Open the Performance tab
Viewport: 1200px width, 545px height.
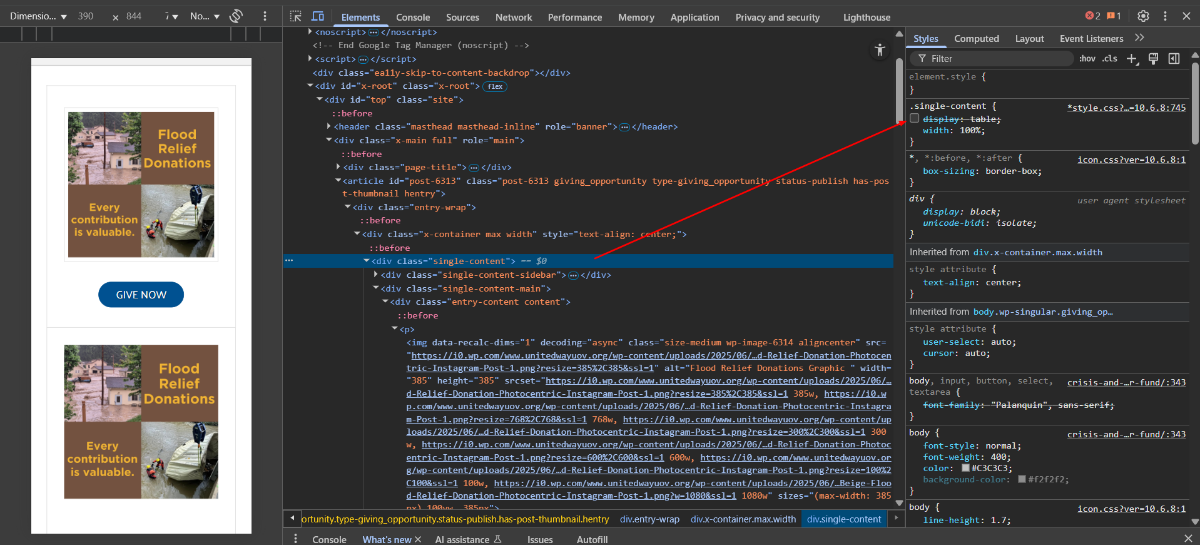click(575, 17)
